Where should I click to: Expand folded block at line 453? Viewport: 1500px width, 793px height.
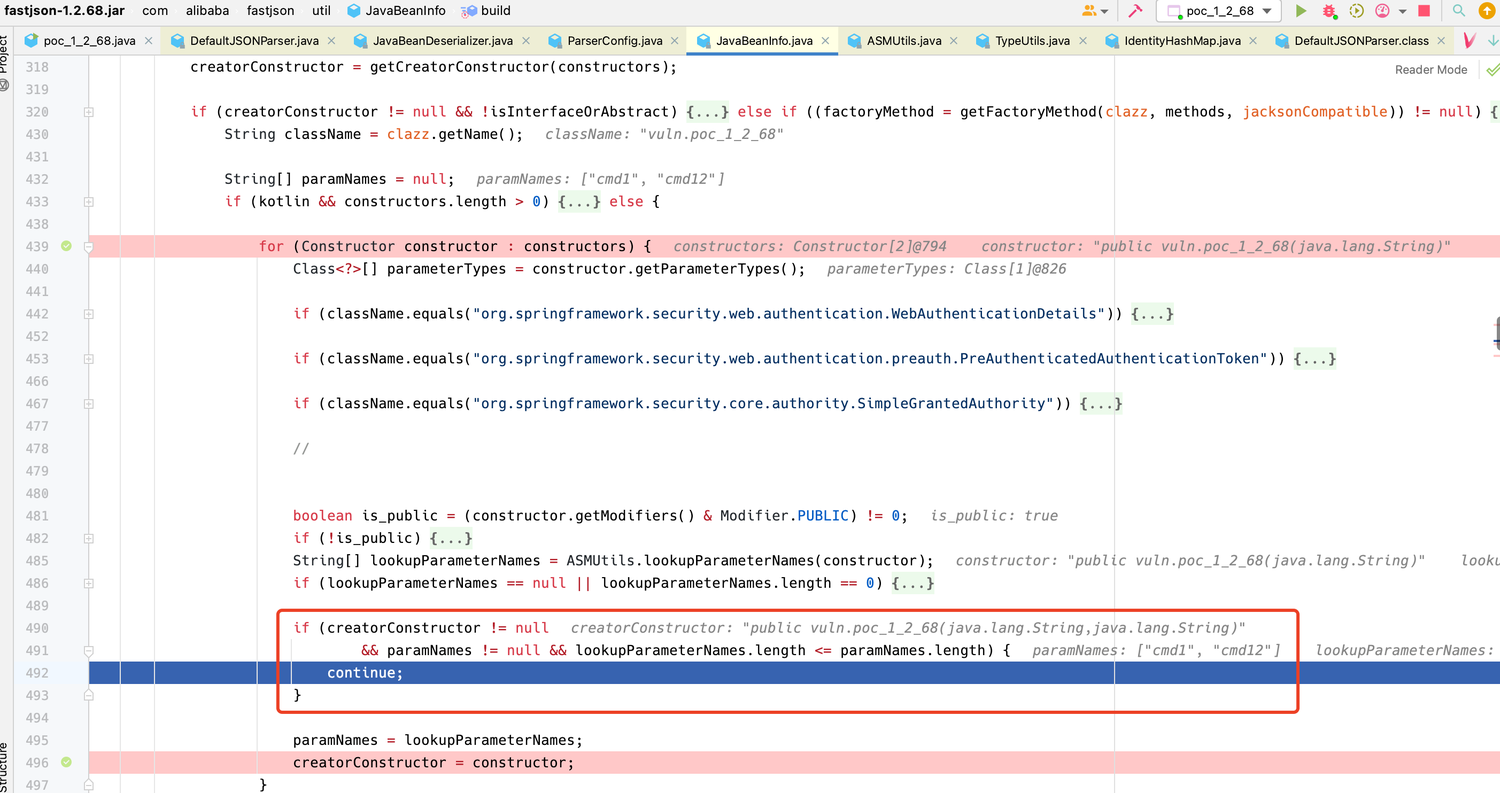coord(89,359)
